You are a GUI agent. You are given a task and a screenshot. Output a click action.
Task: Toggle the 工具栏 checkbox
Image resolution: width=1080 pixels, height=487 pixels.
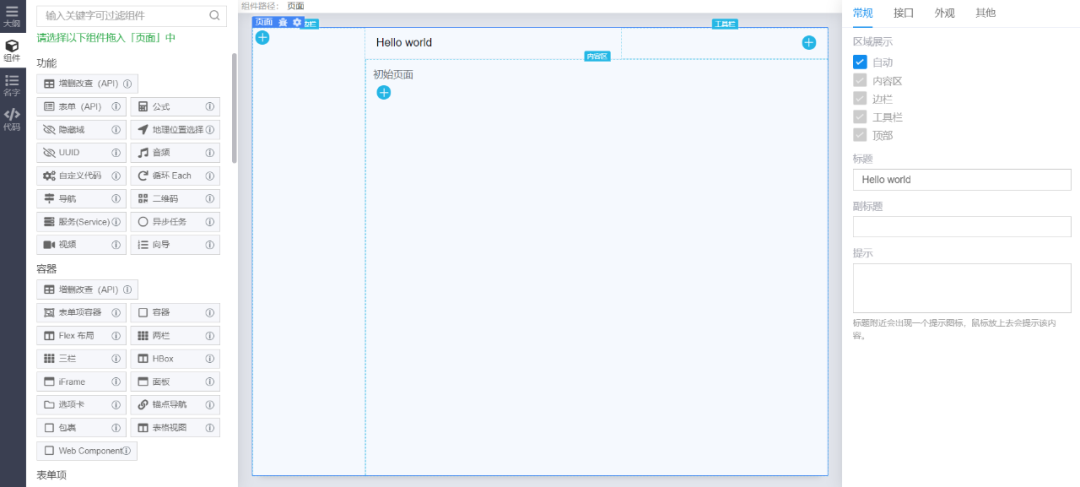[x=860, y=117]
